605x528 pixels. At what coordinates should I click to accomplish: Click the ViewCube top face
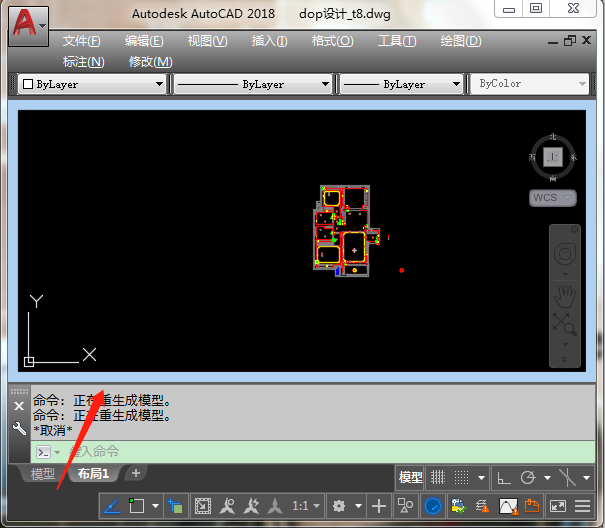[553, 157]
